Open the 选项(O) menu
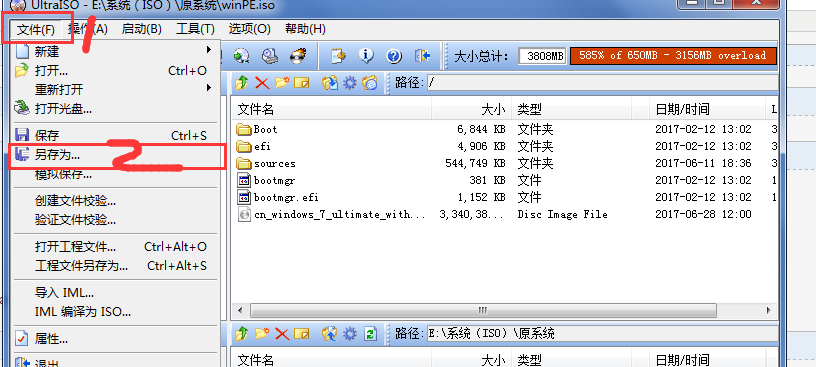Screen dimensions: 816x367 (250, 29)
